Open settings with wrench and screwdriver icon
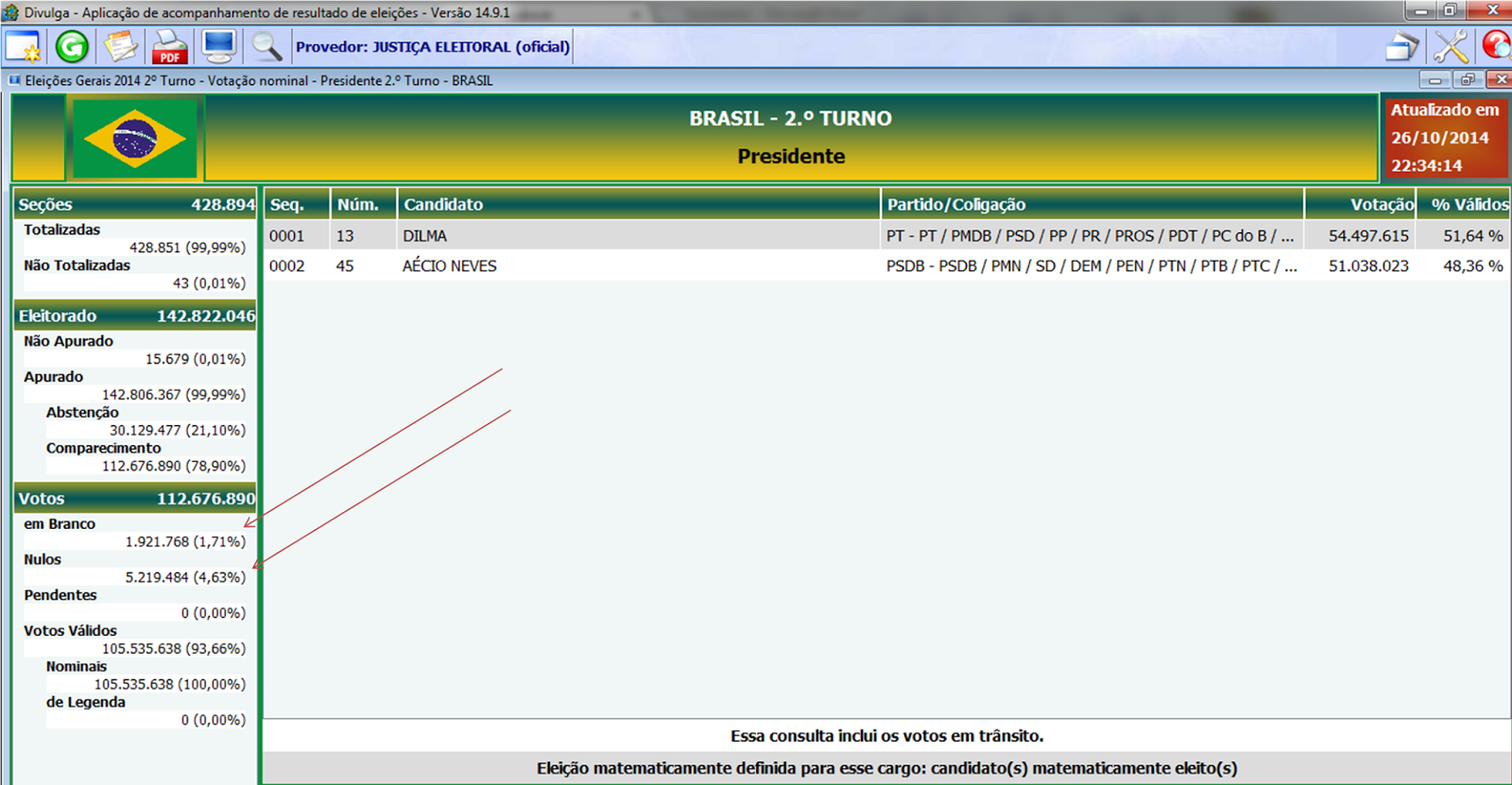 click(x=1451, y=46)
